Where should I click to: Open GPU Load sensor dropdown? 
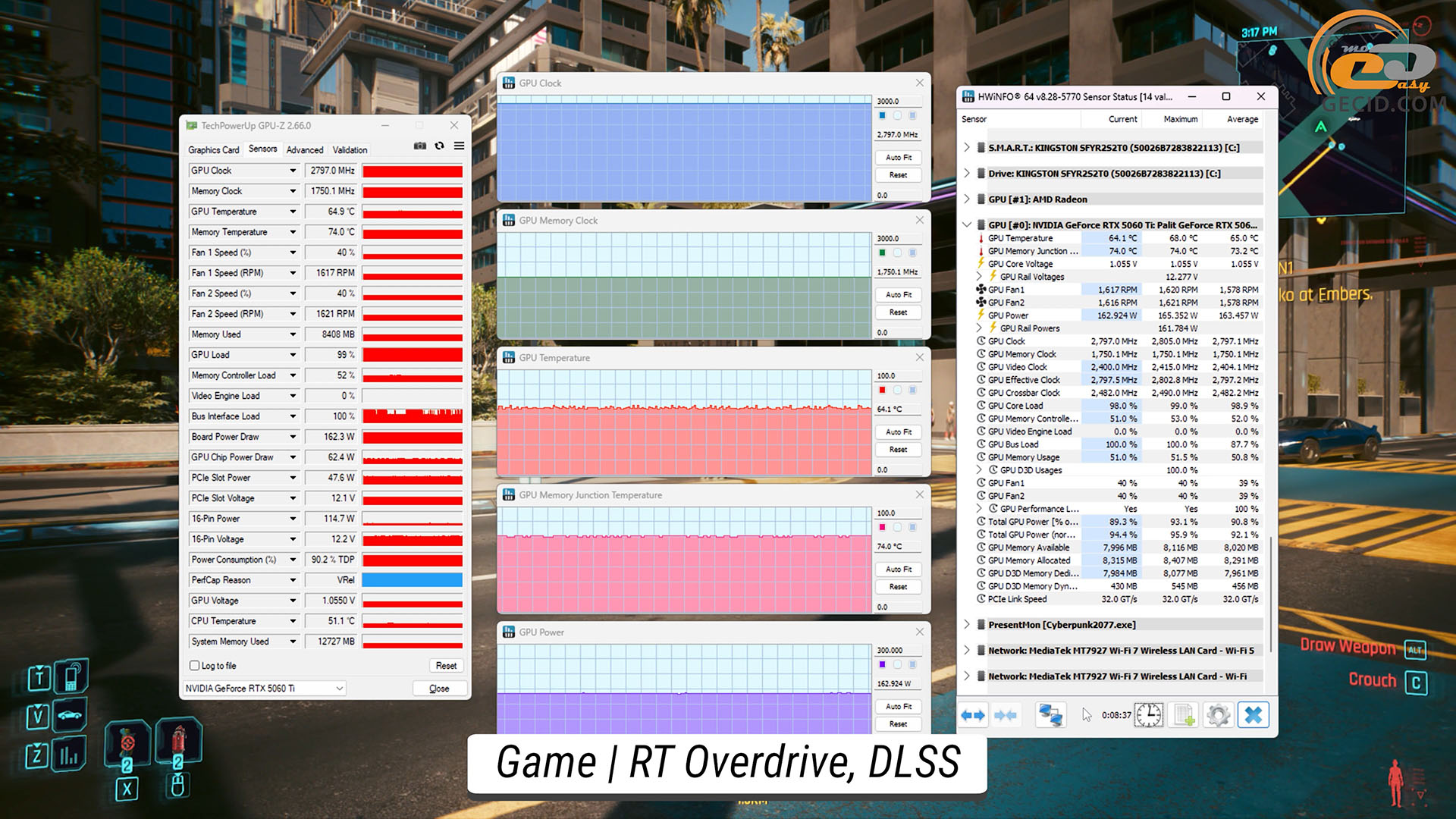pos(293,355)
